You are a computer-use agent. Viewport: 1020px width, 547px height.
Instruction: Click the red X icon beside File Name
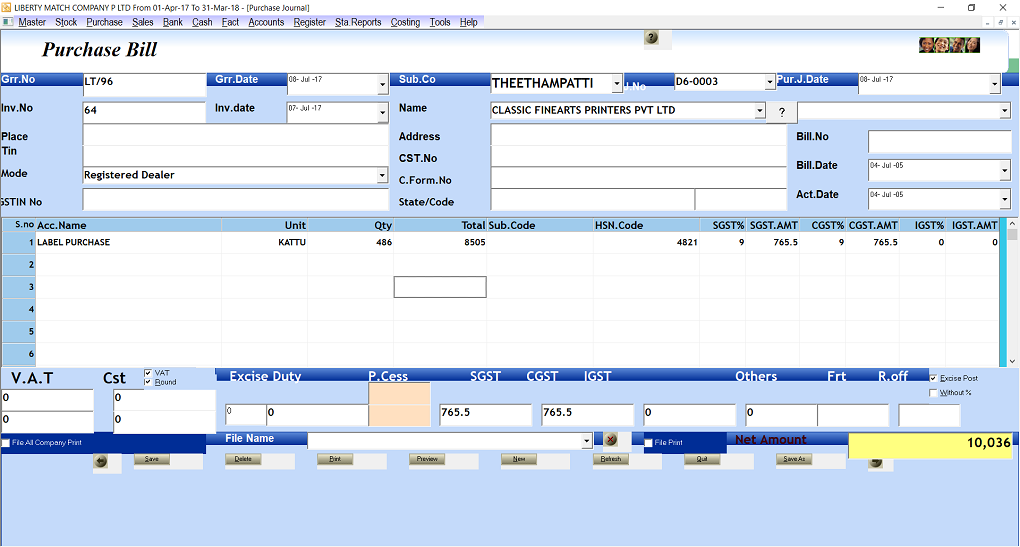pos(611,440)
